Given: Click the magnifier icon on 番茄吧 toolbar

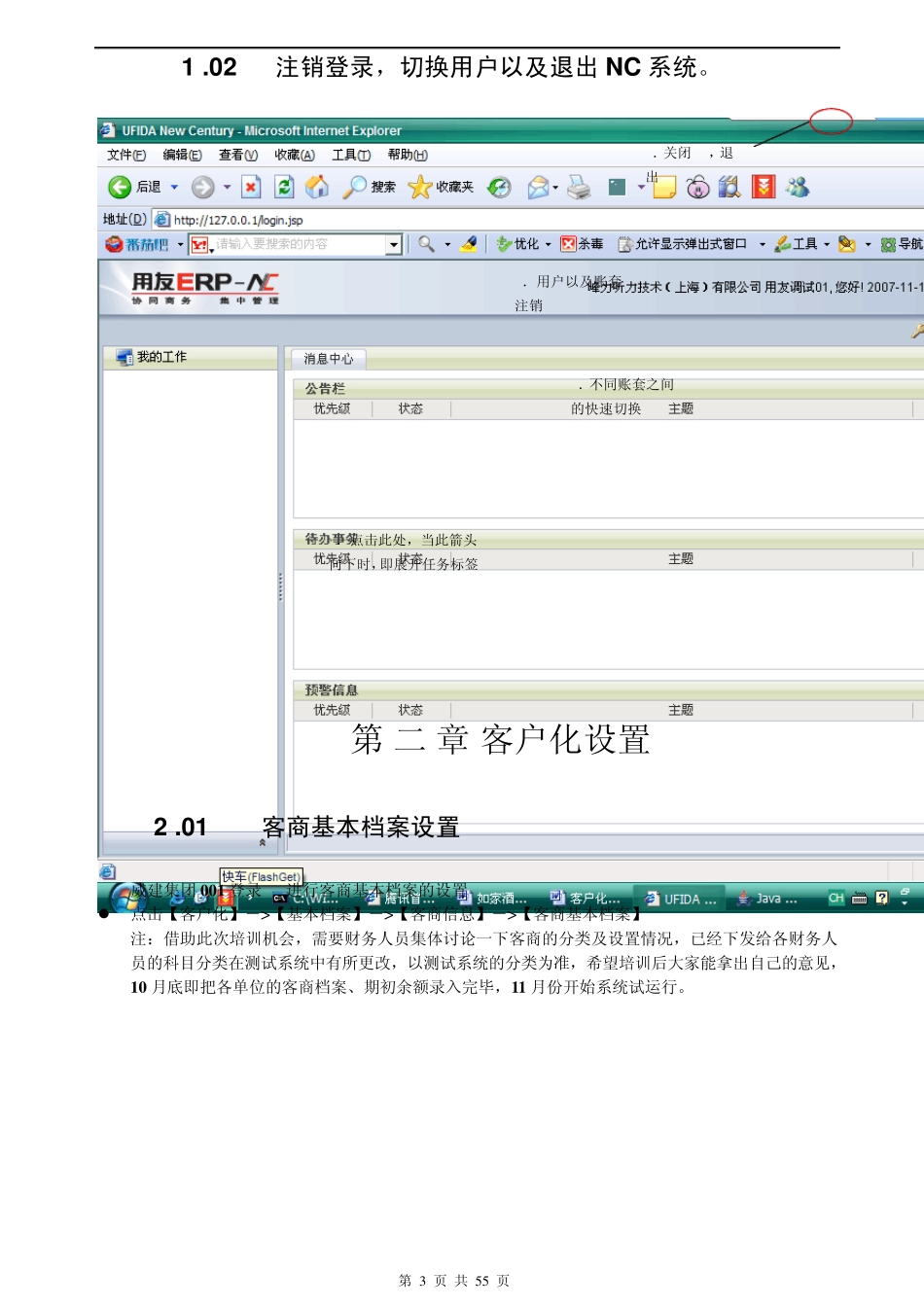Looking at the screenshot, I should point(426,244).
